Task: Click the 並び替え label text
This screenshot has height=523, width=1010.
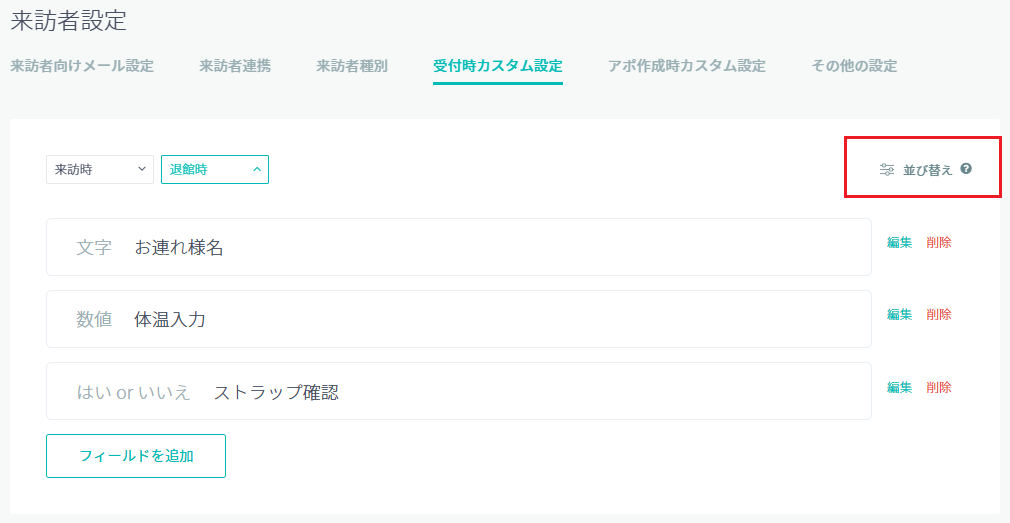Action: [x=928, y=170]
